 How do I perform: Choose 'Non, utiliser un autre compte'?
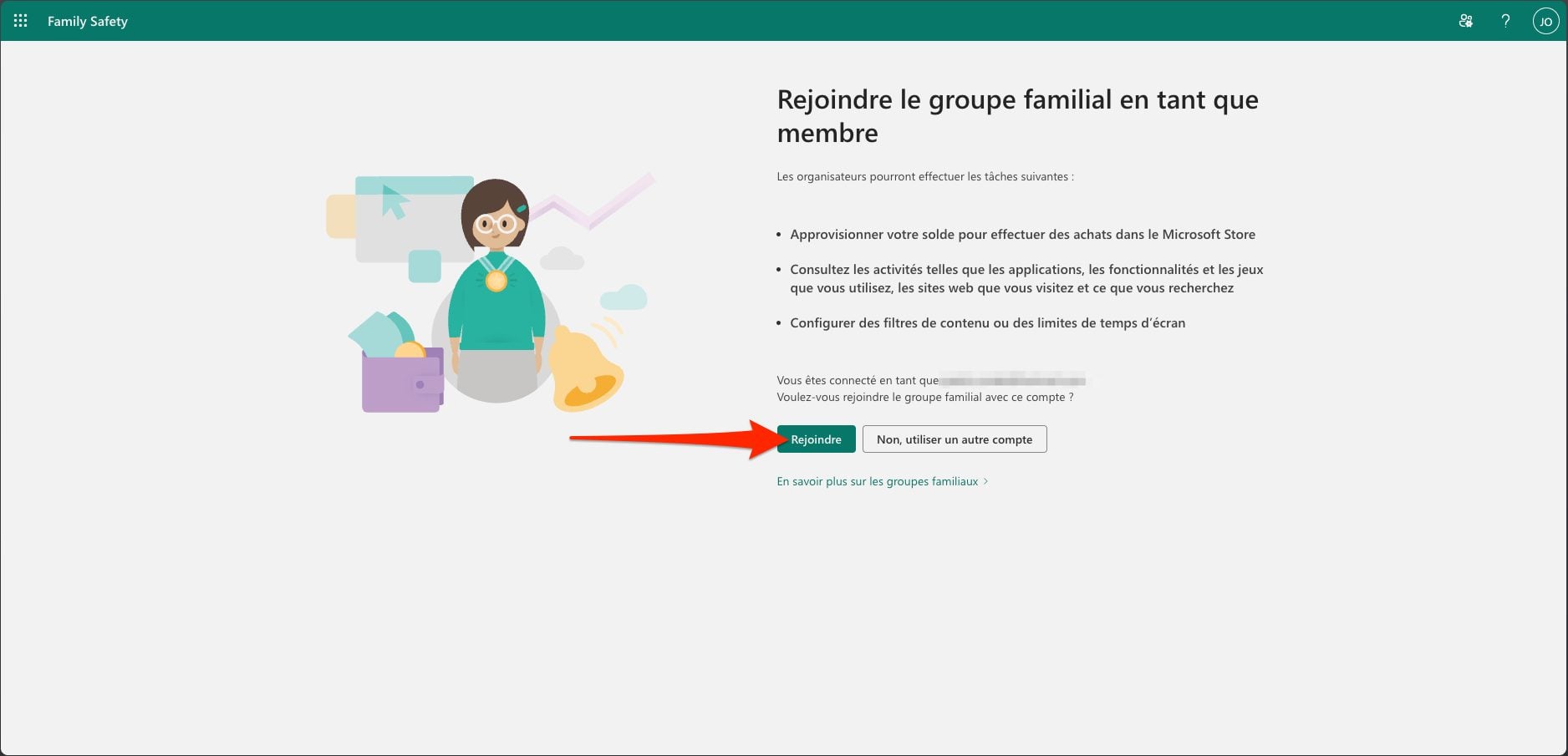tap(955, 439)
